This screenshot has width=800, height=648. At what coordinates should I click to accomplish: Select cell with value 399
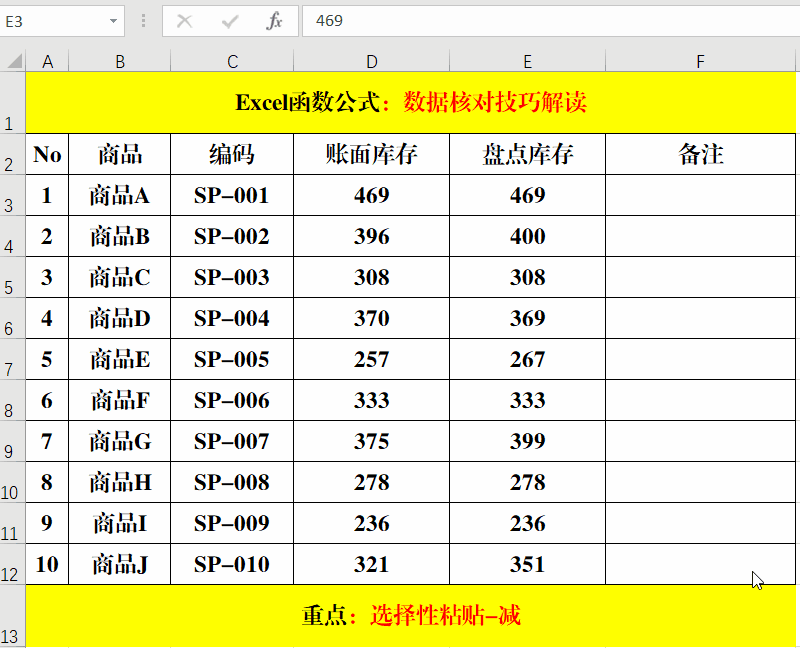[x=528, y=441]
